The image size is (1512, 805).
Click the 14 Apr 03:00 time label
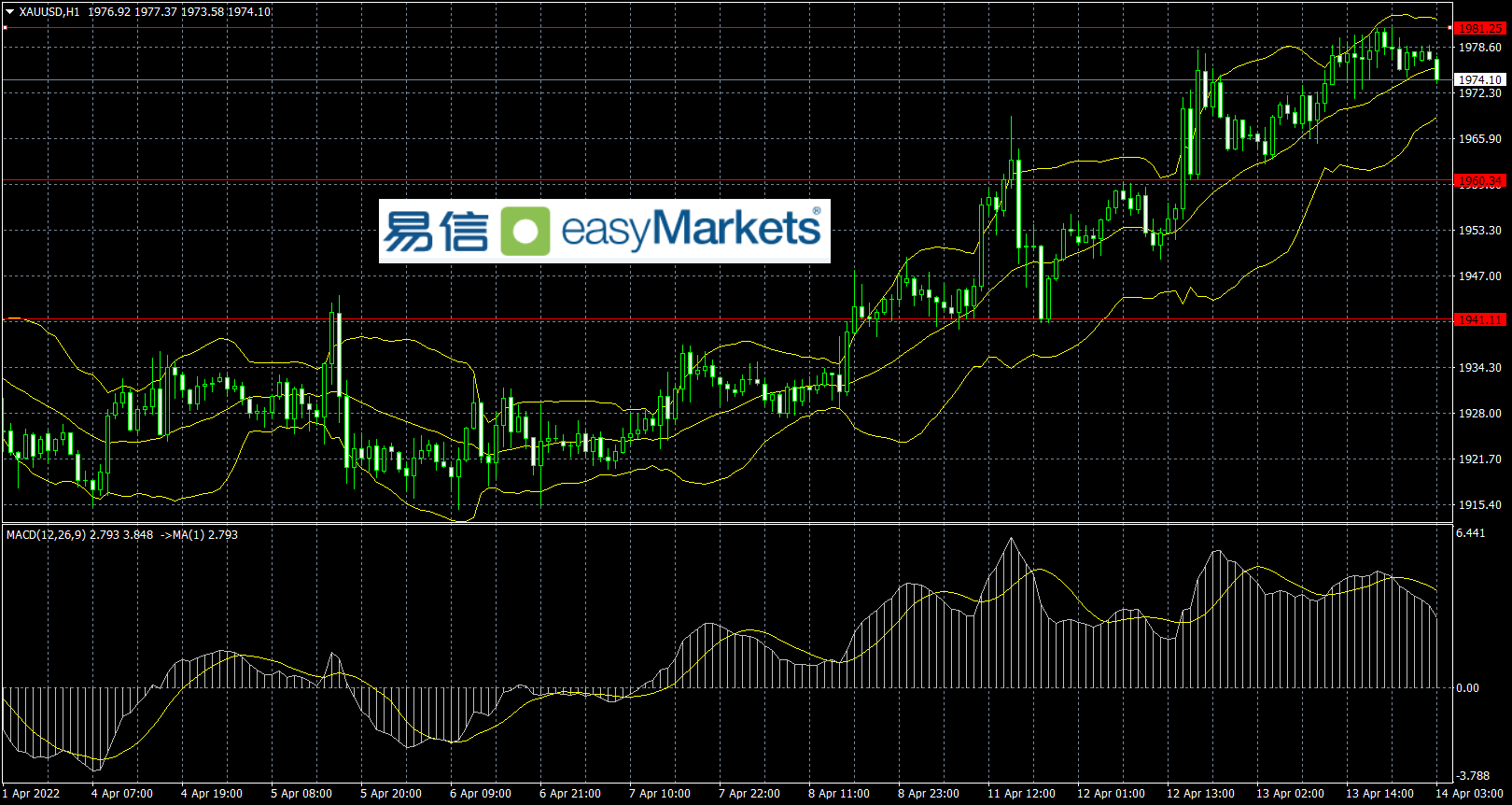click(x=1470, y=794)
